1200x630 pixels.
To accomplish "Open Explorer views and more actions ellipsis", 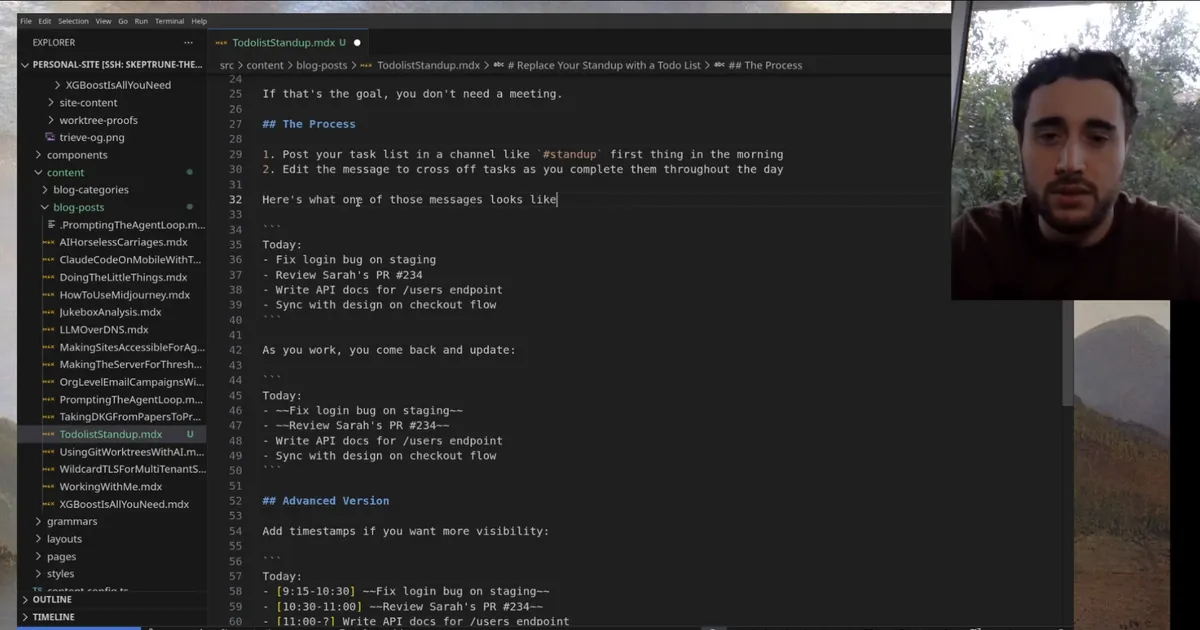I will pyautogui.click(x=188, y=43).
